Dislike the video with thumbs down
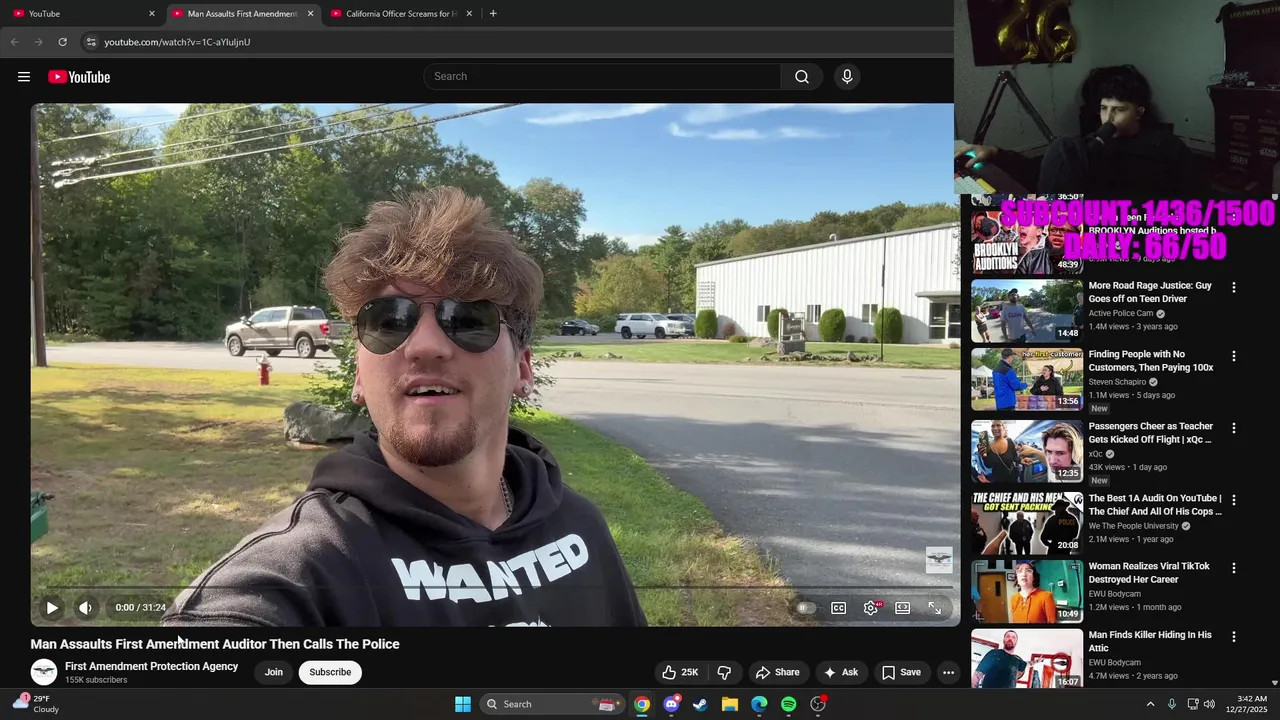 (x=724, y=672)
